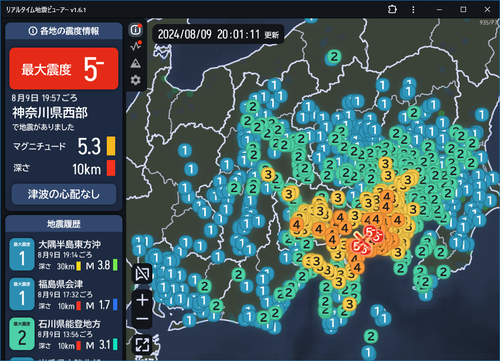Screen dimensions: 500x361
Task: Click the red 最大震度 5- banner
Action: (x=64, y=69)
